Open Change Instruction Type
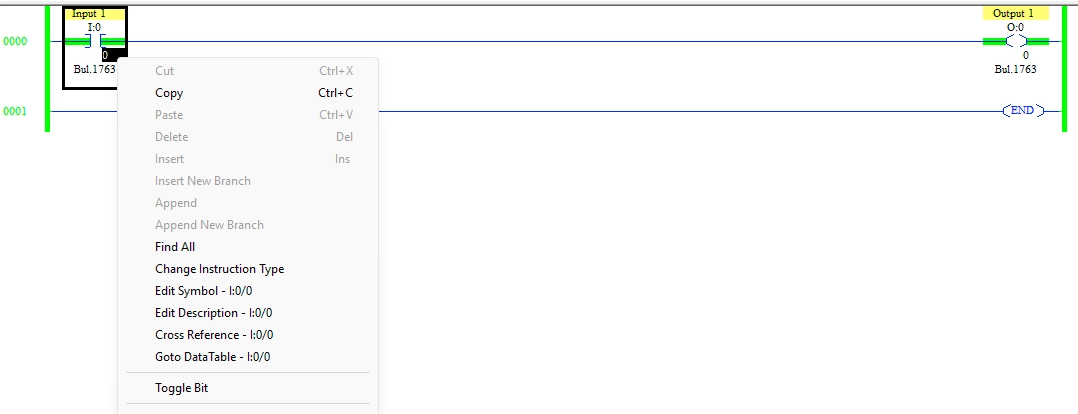1078x414 pixels. click(x=219, y=269)
